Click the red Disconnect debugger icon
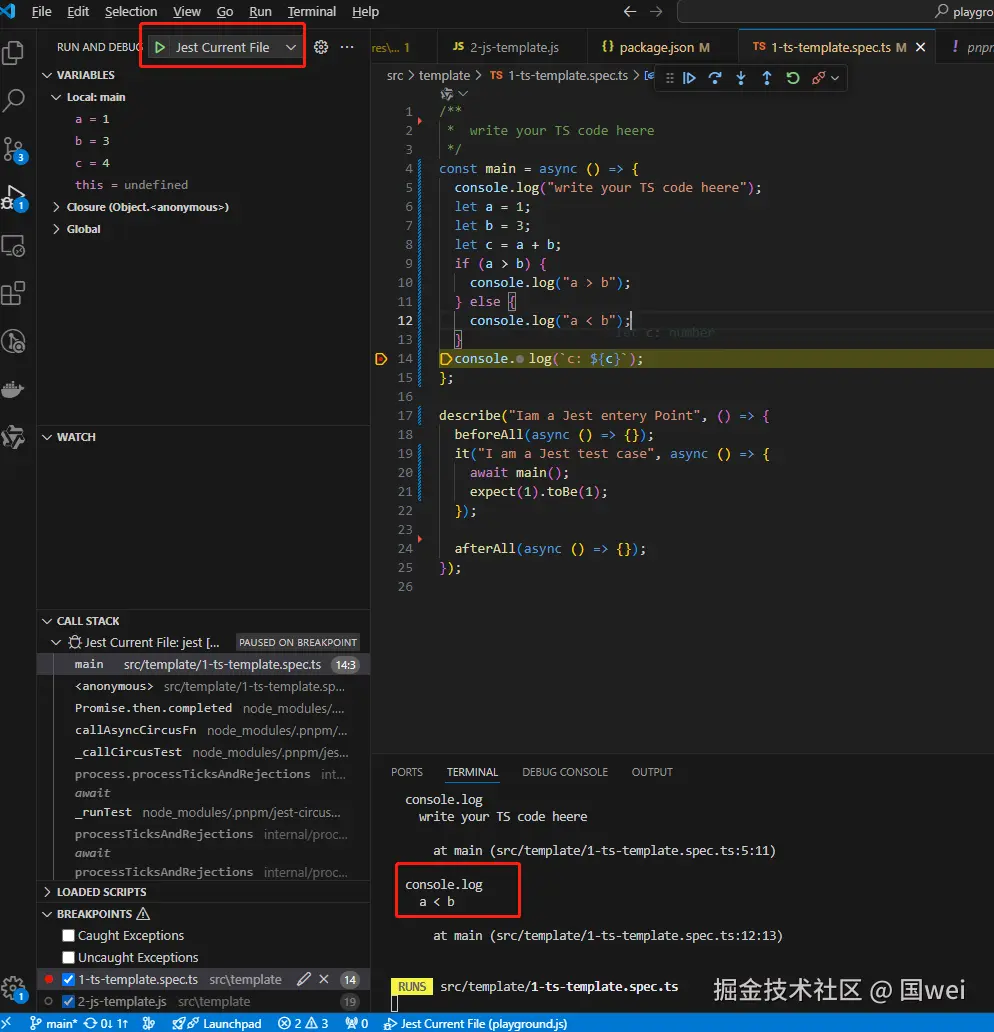994x1032 pixels. (816, 77)
